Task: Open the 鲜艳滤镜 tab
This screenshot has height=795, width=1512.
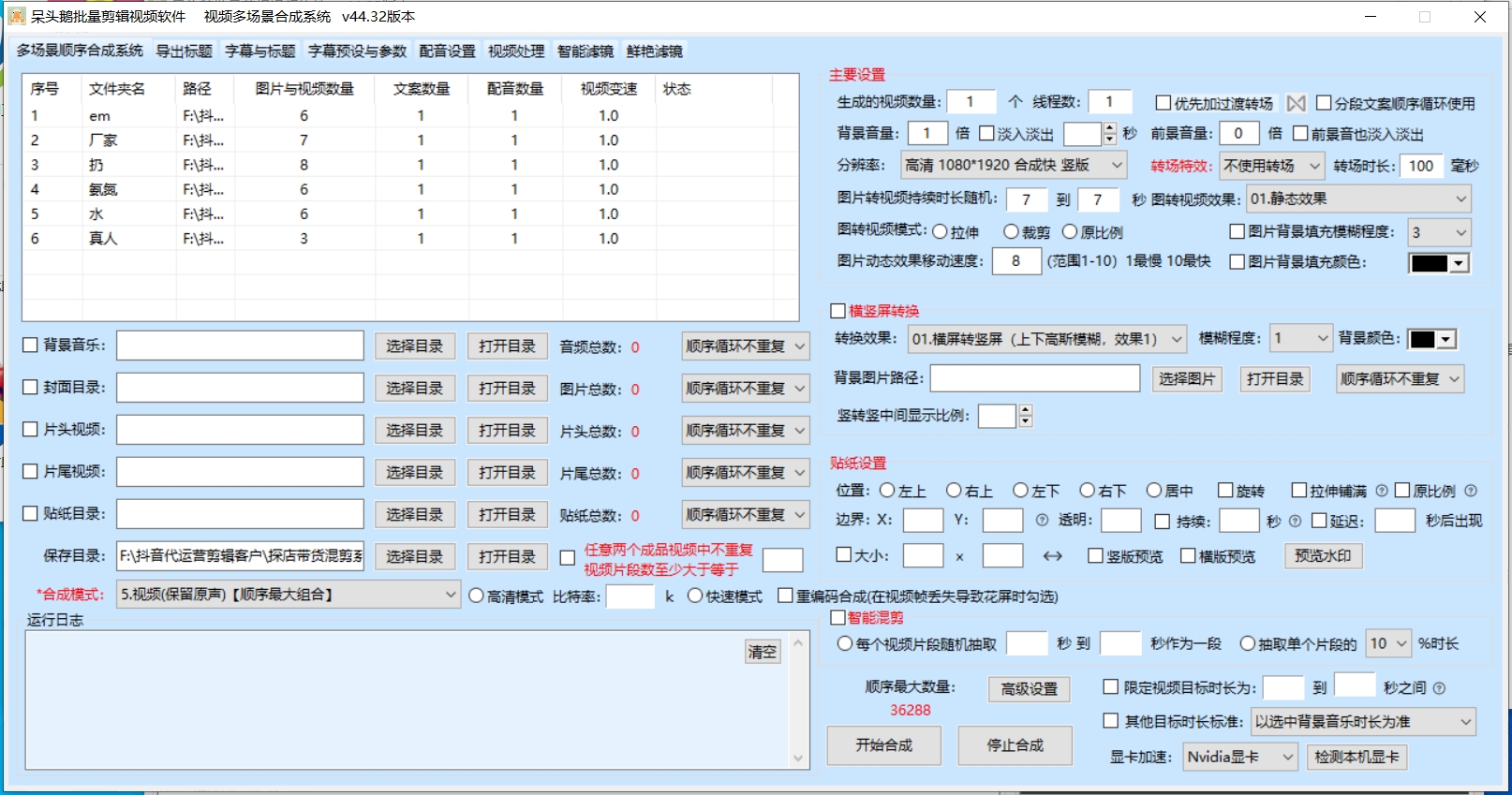Action: coord(655,51)
